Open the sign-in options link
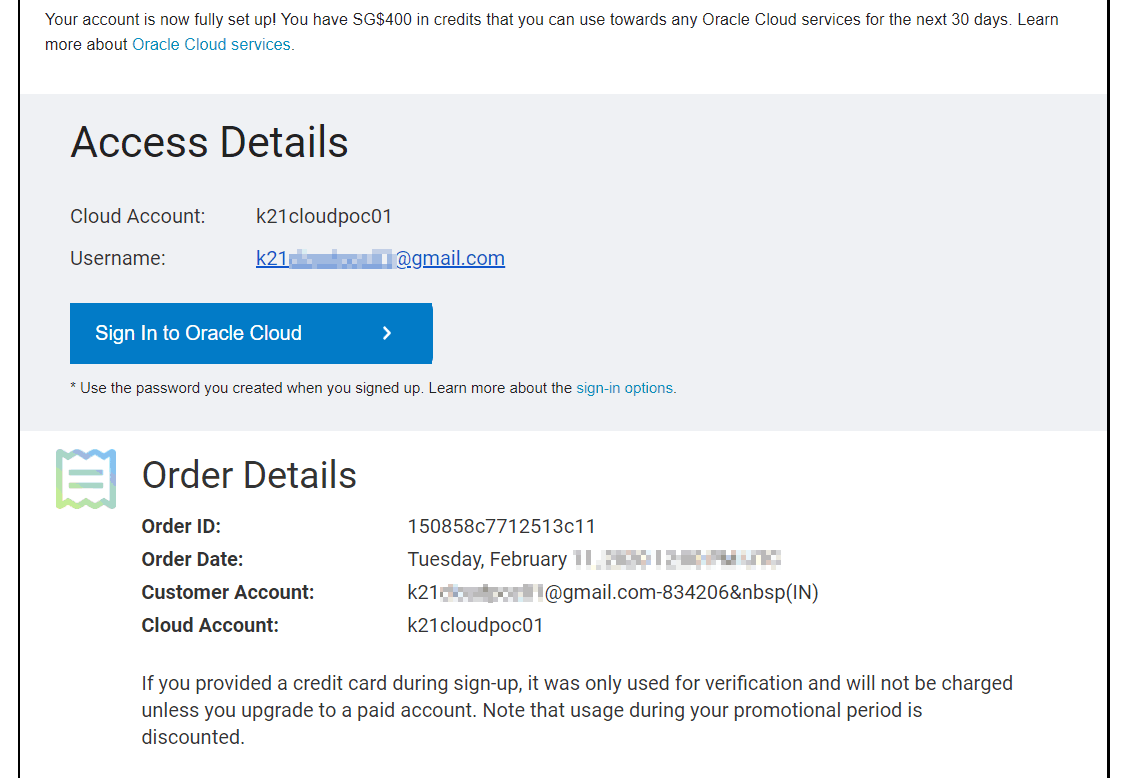The height and width of the screenshot is (778, 1128). 624,388
